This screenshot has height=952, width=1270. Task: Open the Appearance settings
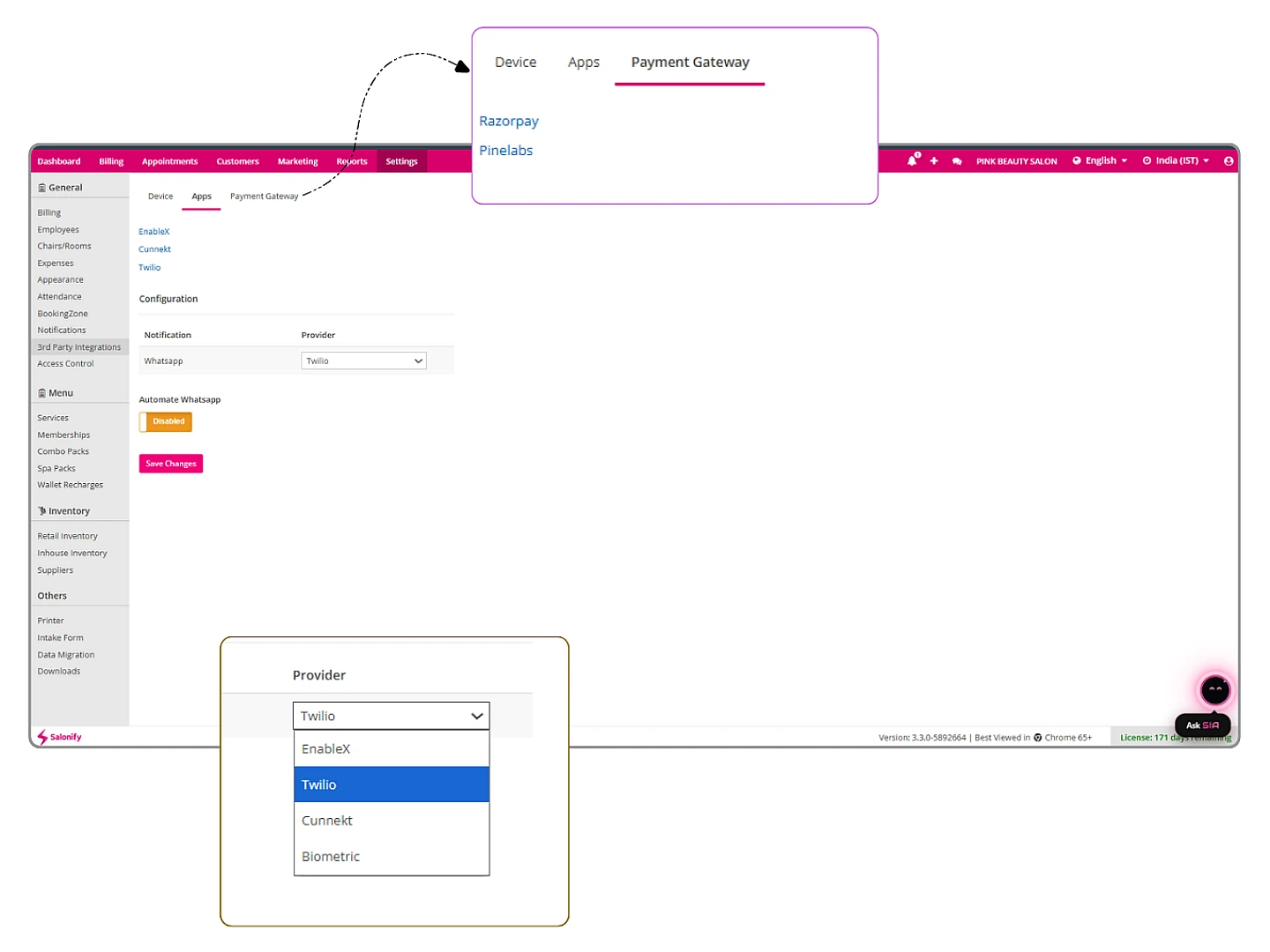point(61,279)
